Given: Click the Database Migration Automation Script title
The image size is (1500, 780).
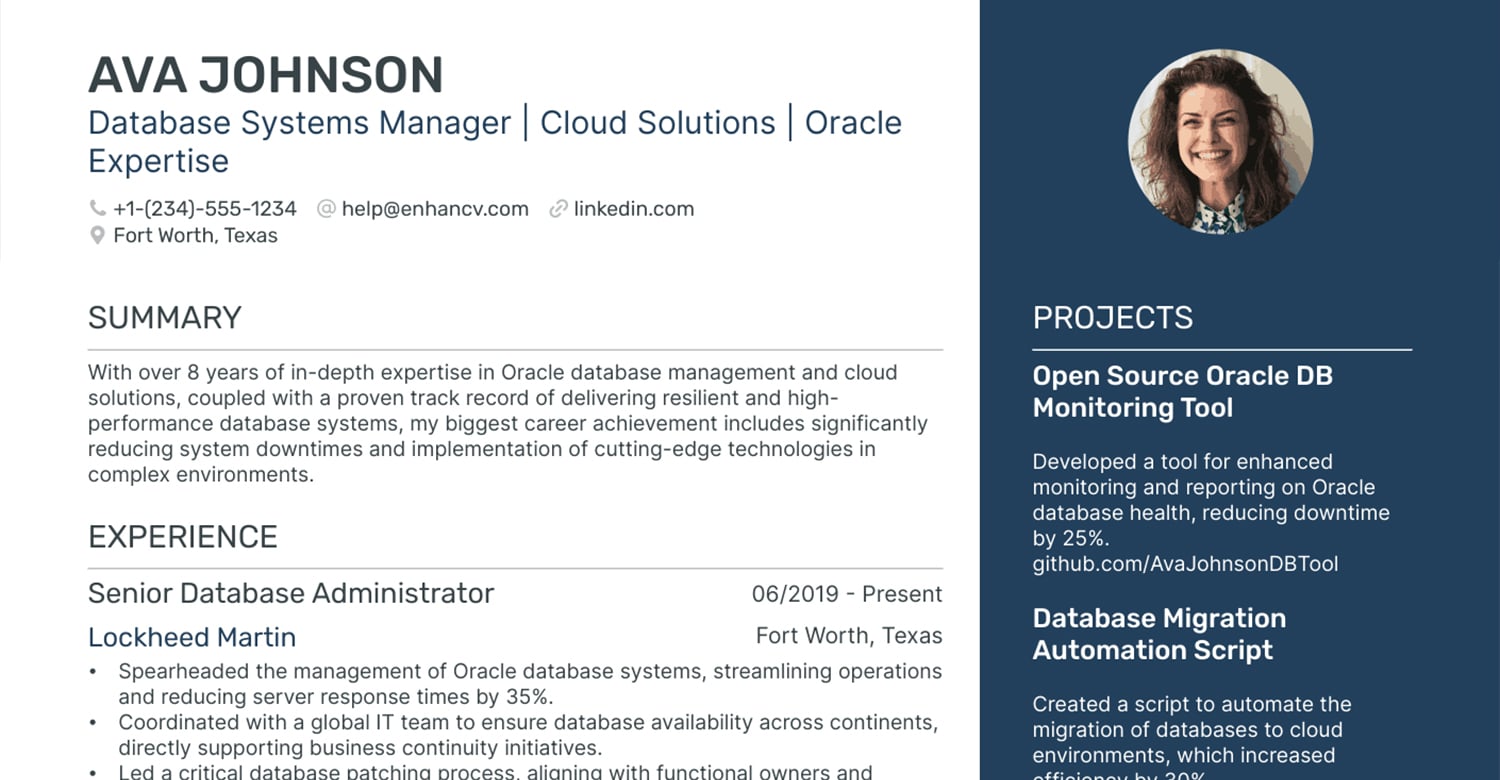Looking at the screenshot, I should [1159, 634].
